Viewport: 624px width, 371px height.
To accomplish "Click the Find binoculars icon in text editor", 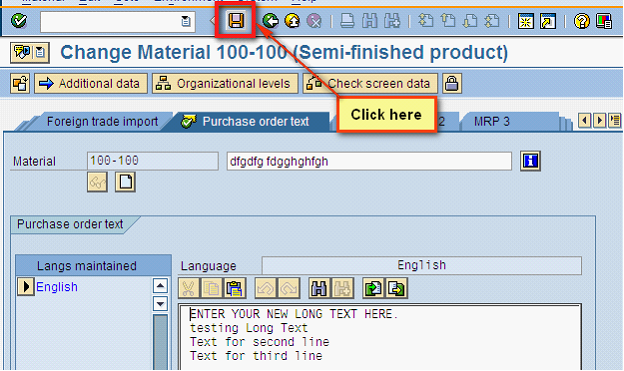I will [319, 288].
